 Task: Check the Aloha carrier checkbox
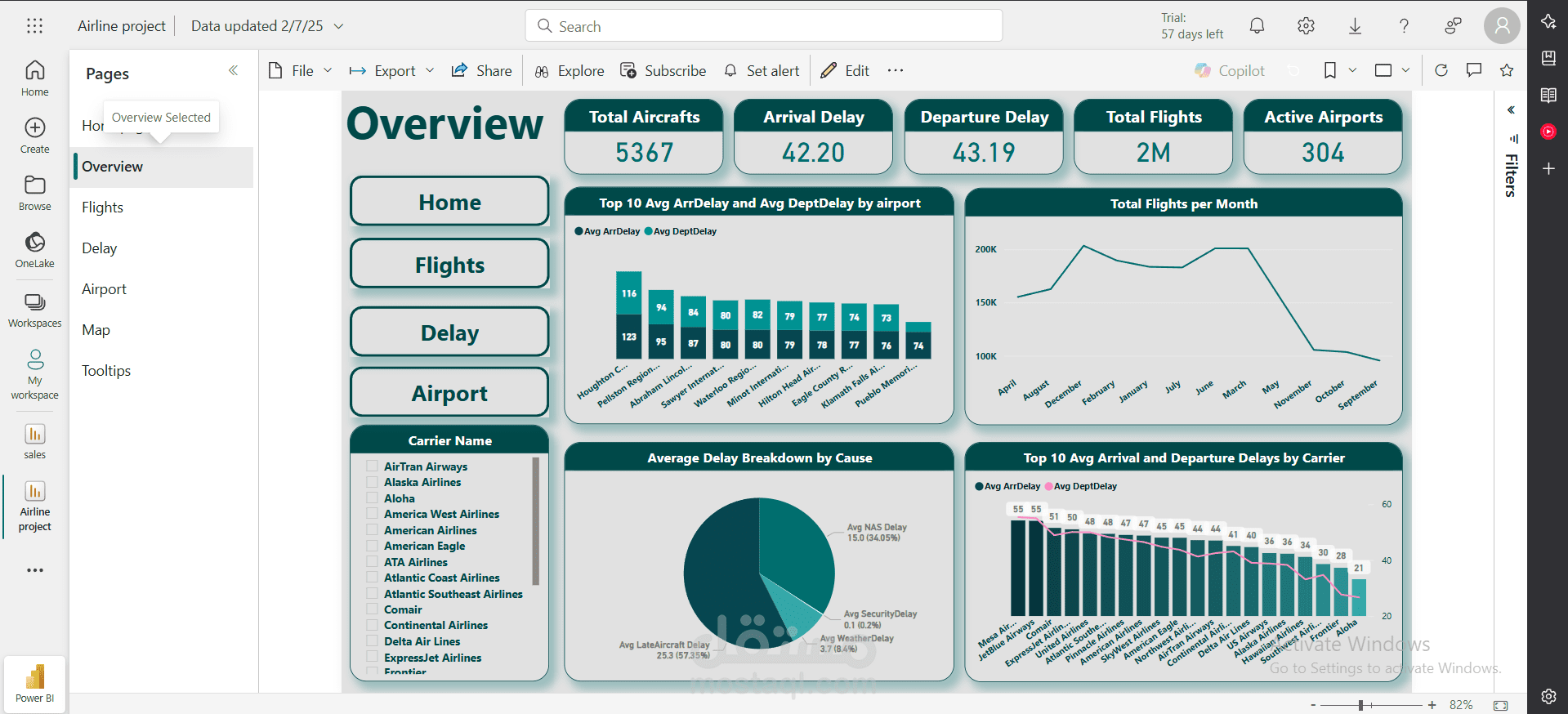[372, 498]
